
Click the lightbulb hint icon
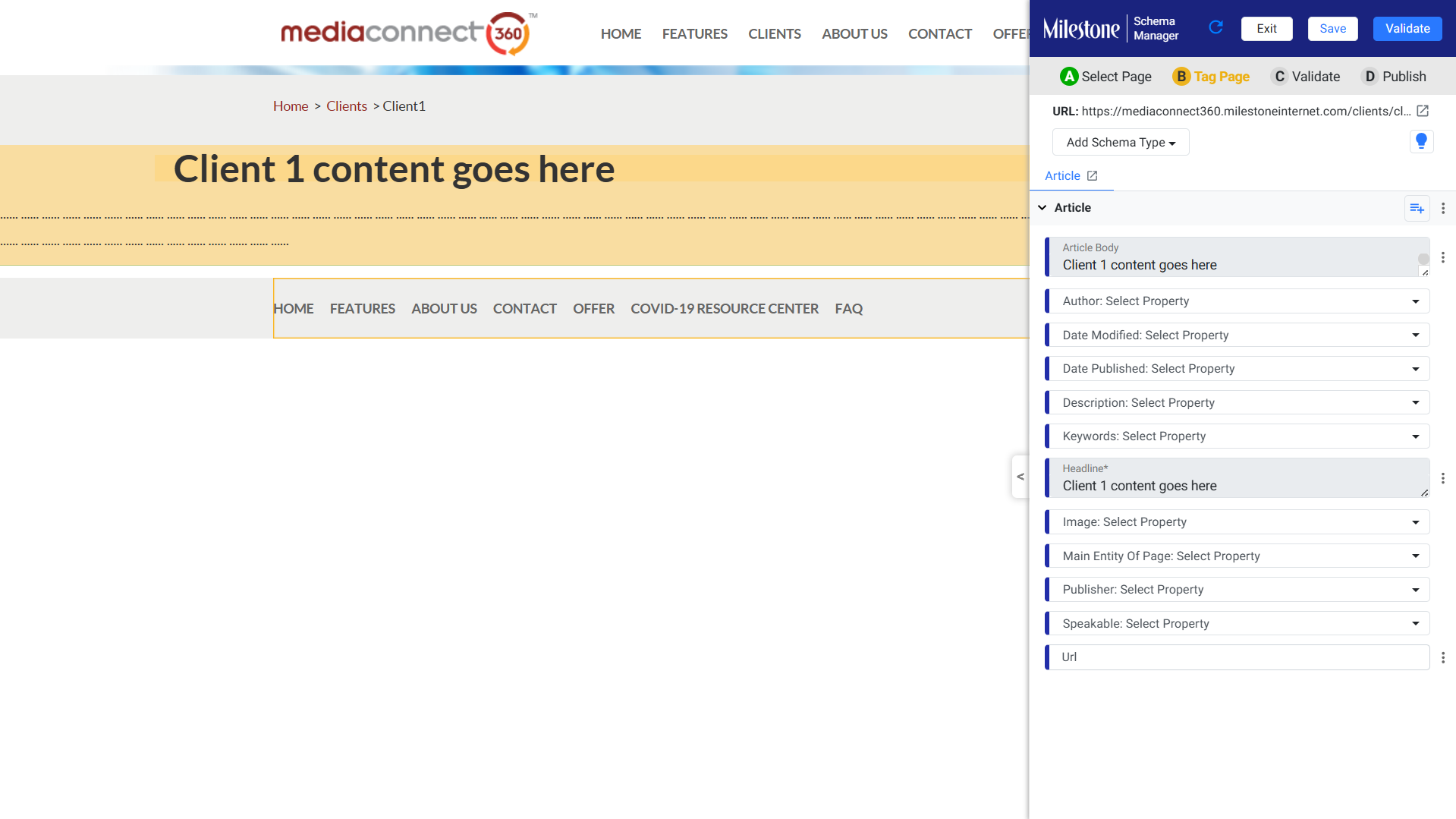coord(1421,141)
